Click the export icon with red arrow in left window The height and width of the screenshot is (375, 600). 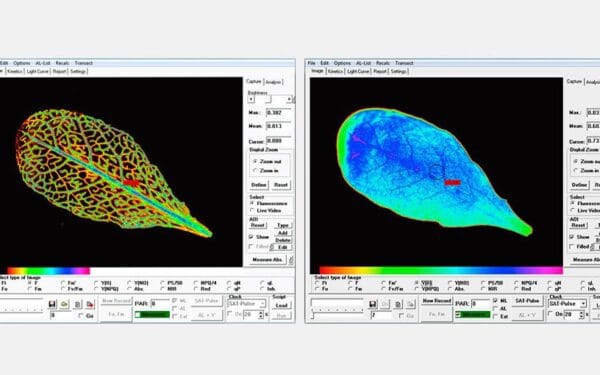coord(90,304)
